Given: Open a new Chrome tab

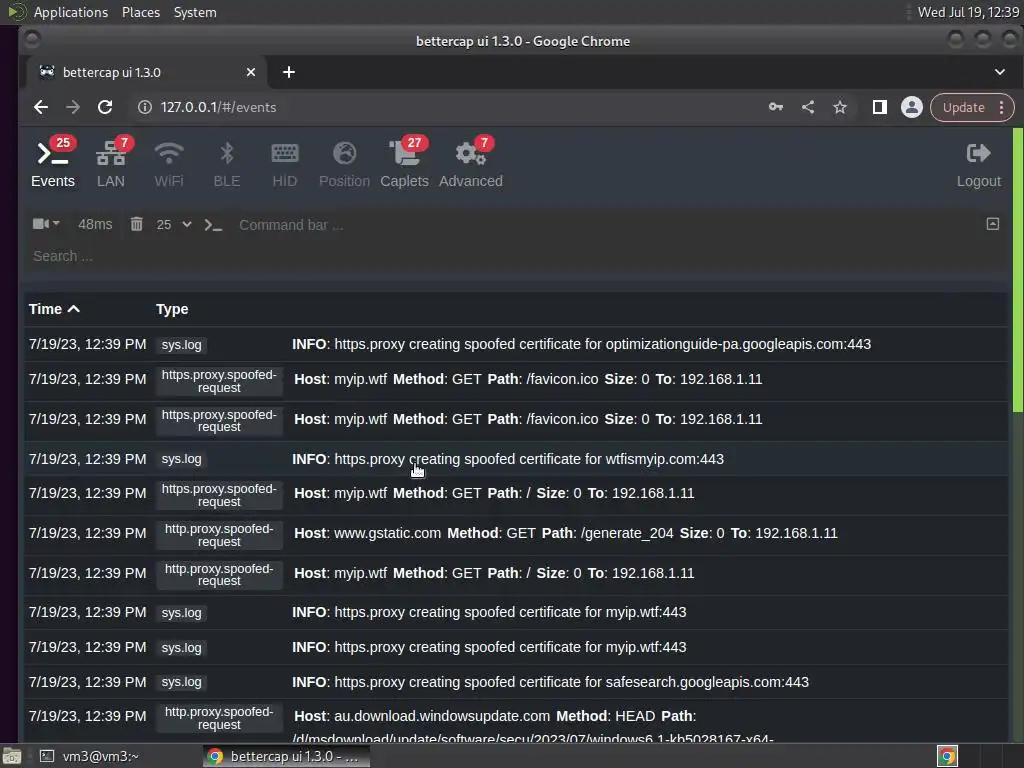Looking at the screenshot, I should pyautogui.click(x=289, y=72).
